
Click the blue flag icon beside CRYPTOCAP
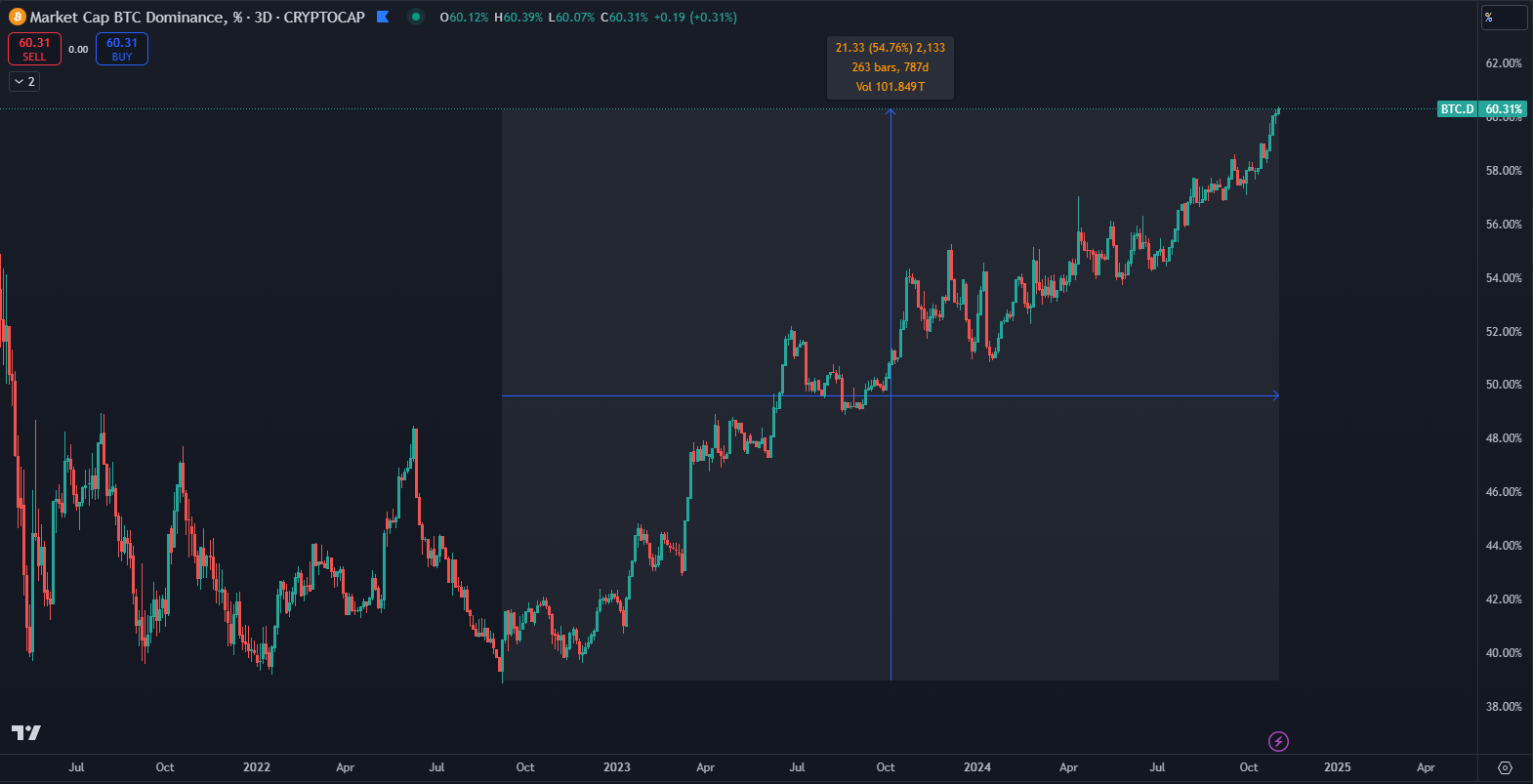click(x=383, y=17)
